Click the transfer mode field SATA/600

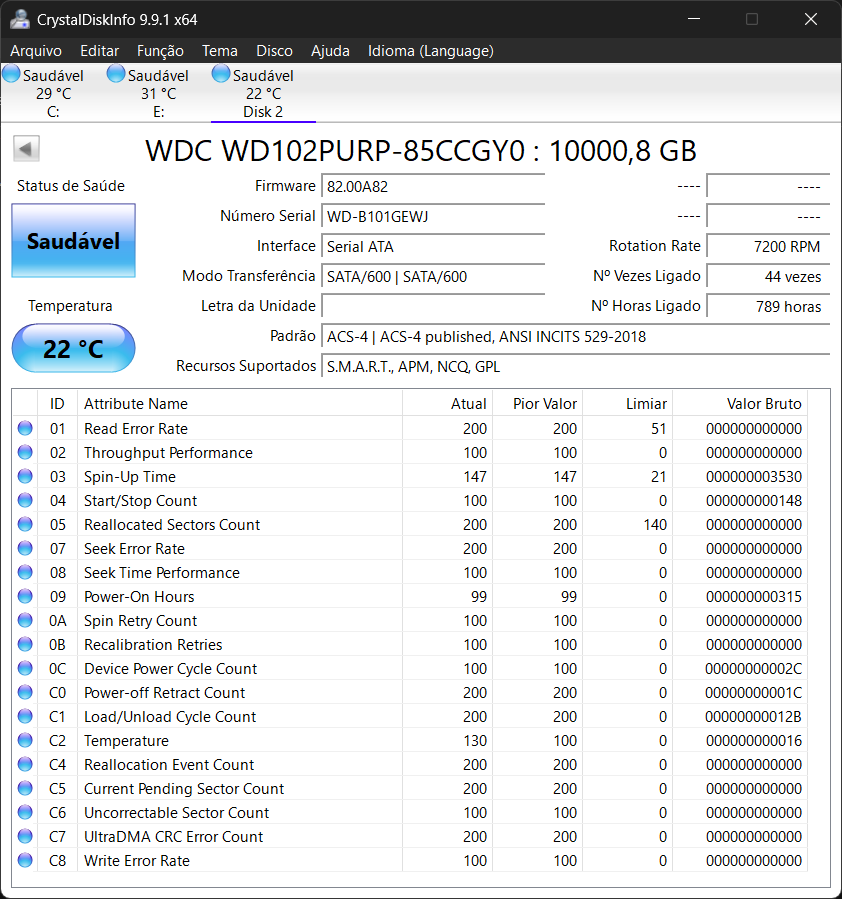(x=433, y=276)
